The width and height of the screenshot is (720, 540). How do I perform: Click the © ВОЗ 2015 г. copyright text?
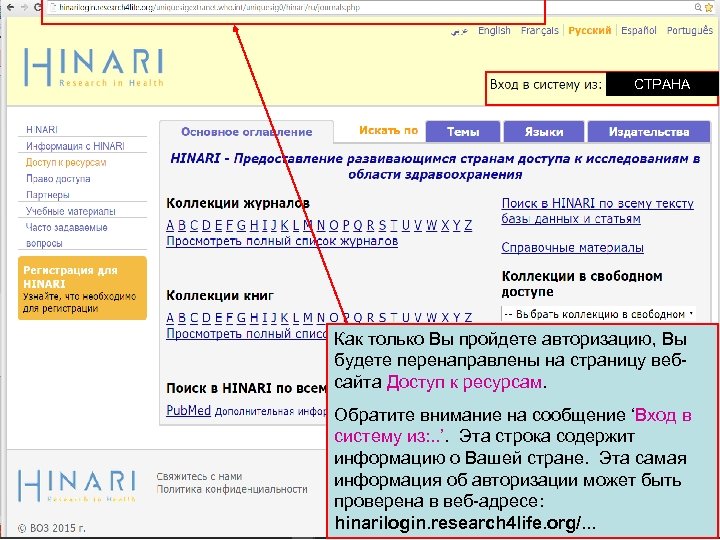[x=51, y=528]
